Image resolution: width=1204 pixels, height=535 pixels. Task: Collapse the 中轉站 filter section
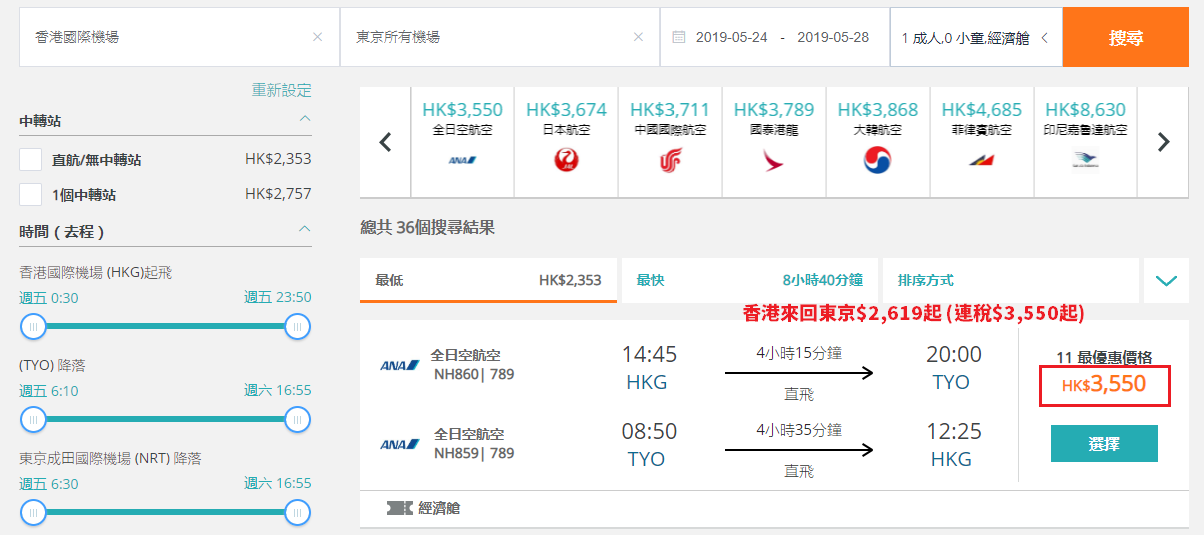coord(305,120)
